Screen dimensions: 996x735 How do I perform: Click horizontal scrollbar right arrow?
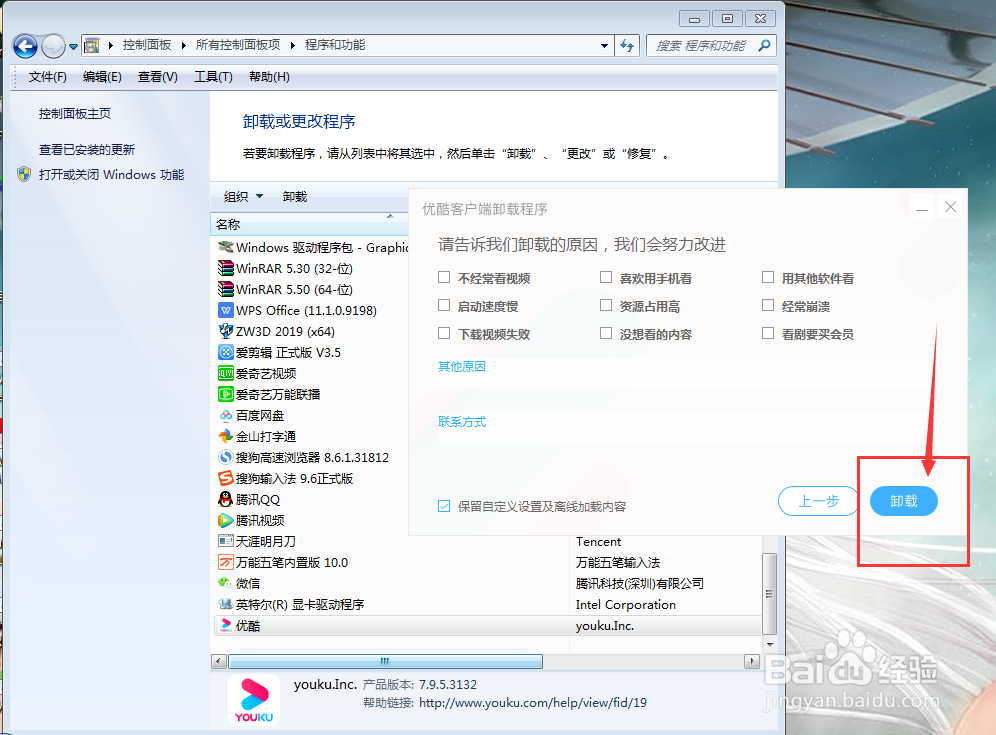(752, 661)
